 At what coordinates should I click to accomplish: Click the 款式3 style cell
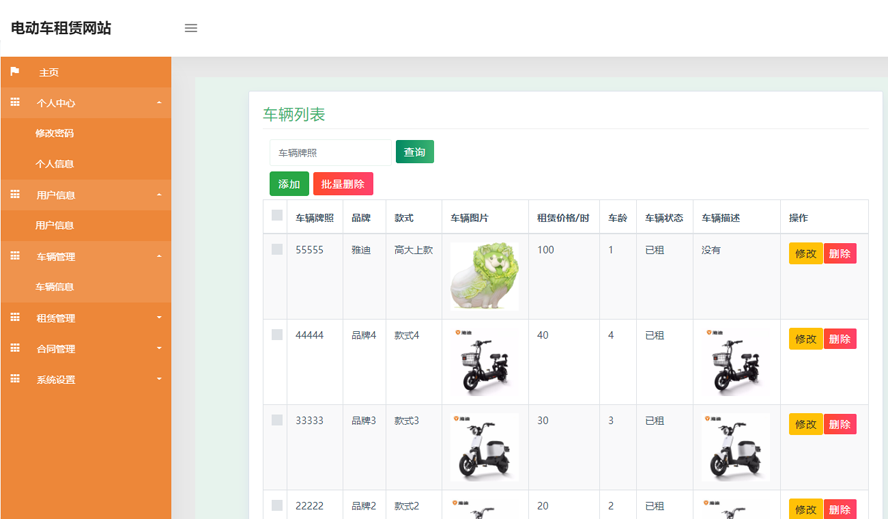point(407,420)
